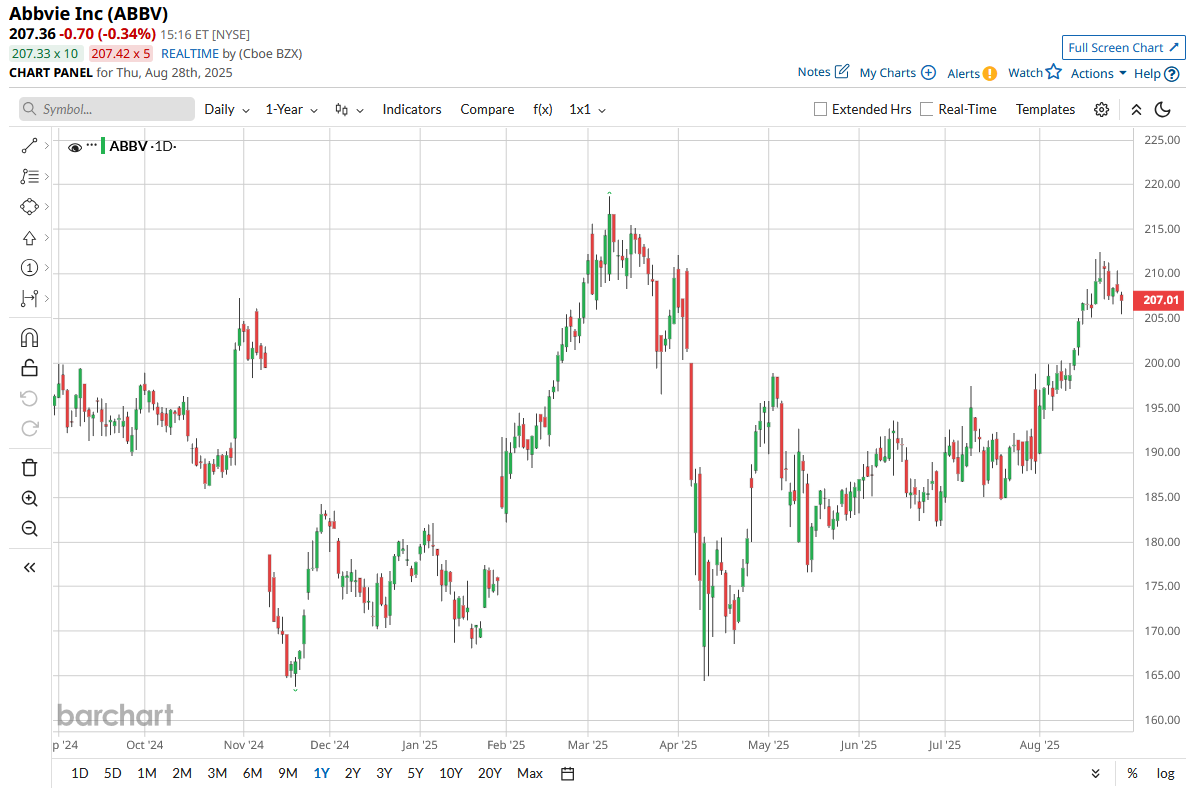This screenshot has height=794, width=1192.
Task: Select the 6M time range
Action: tap(252, 773)
